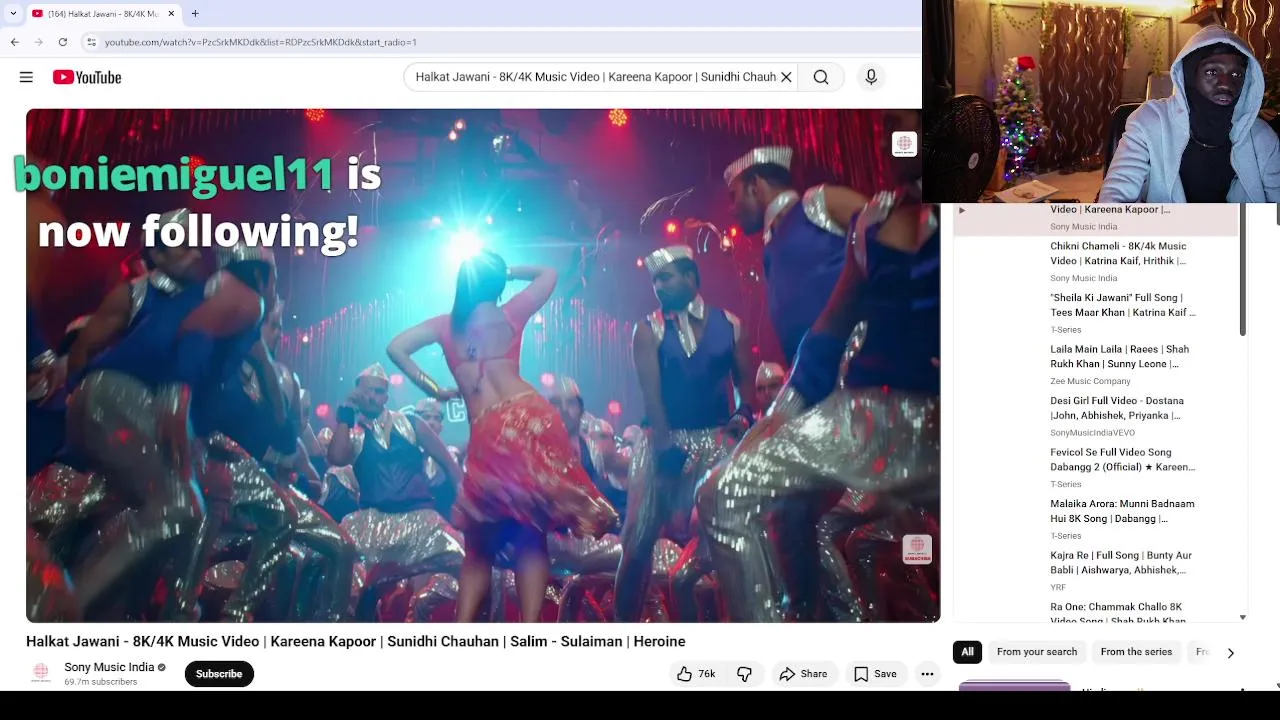Like the video with thumbs up
Screen dimensions: 1280x720
point(696,674)
